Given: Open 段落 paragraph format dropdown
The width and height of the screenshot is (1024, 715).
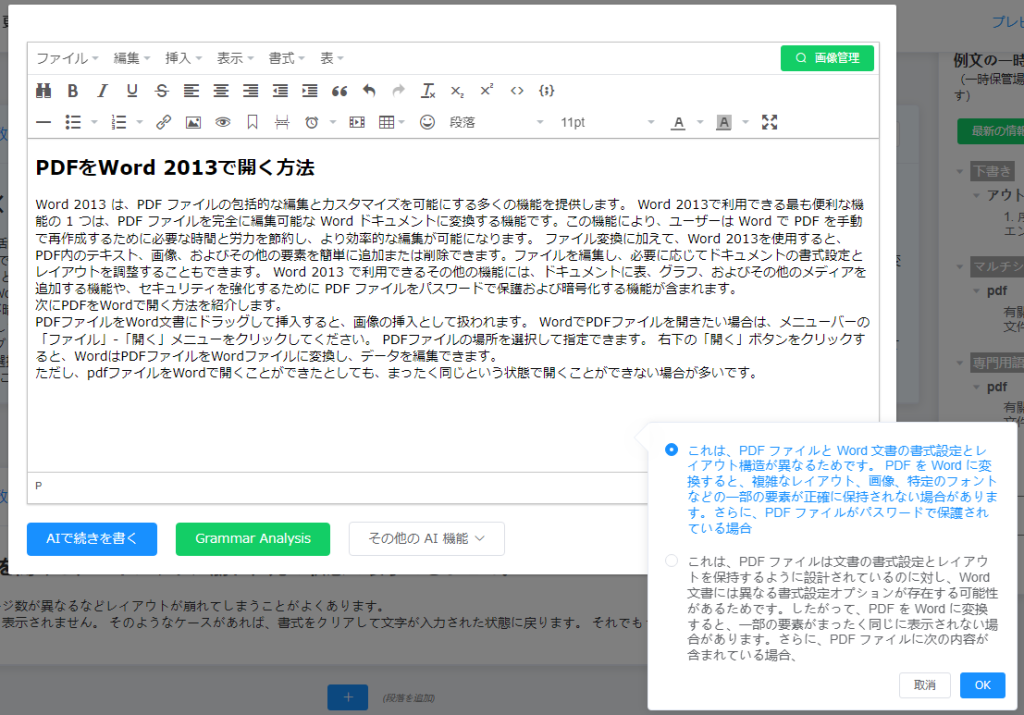Looking at the screenshot, I should point(496,122).
